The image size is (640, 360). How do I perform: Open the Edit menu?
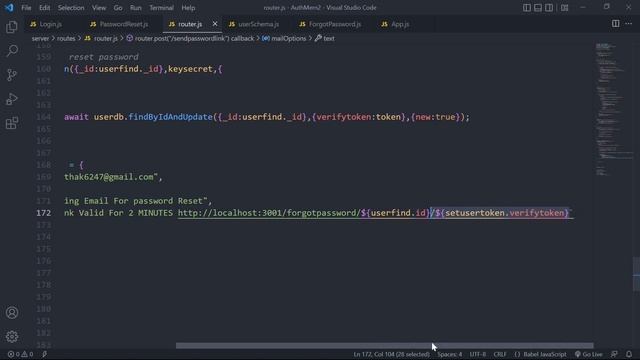pos(44,8)
